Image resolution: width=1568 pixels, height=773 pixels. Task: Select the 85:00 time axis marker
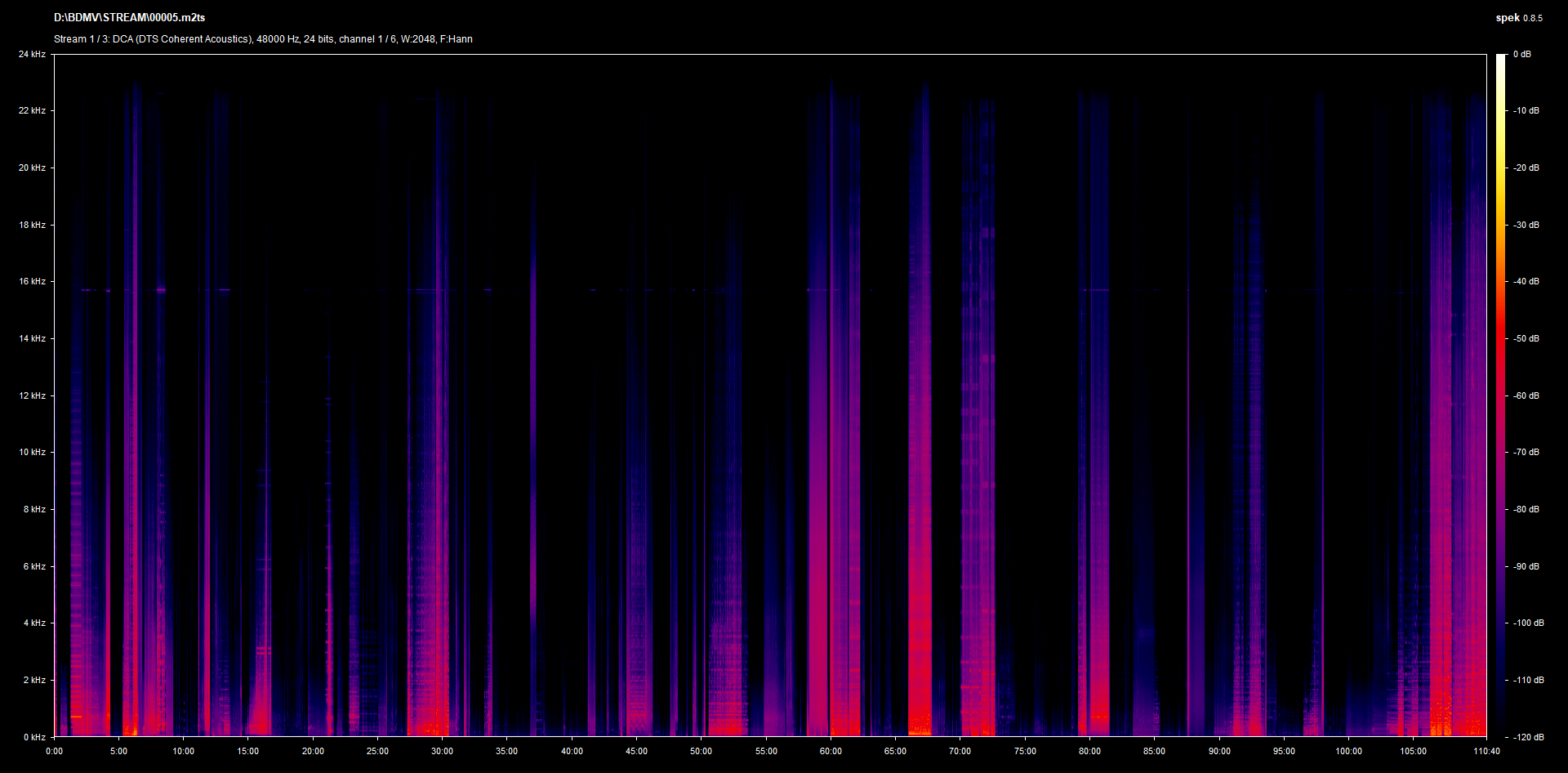click(1154, 752)
